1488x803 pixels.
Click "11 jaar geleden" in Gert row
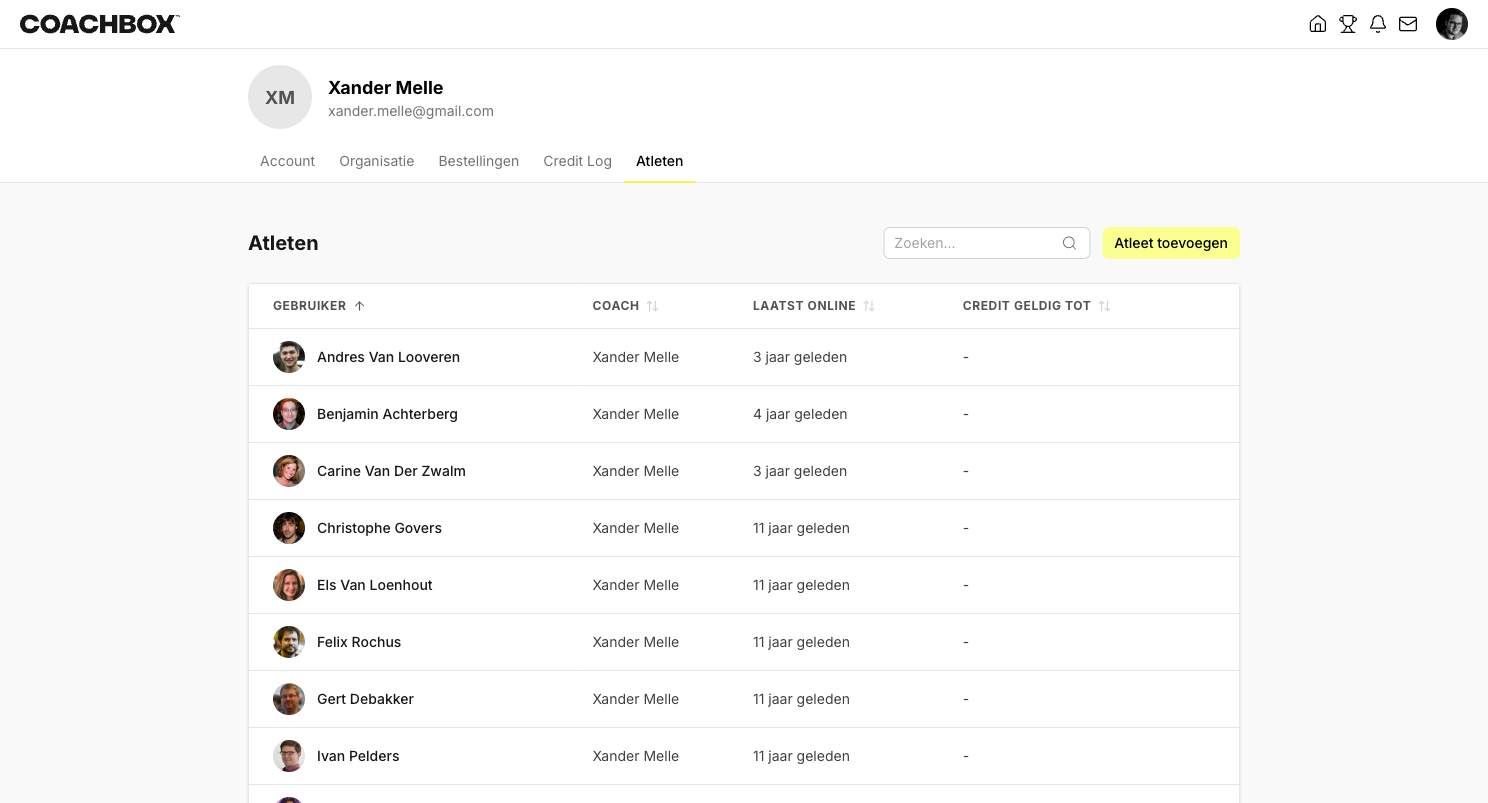pos(802,699)
